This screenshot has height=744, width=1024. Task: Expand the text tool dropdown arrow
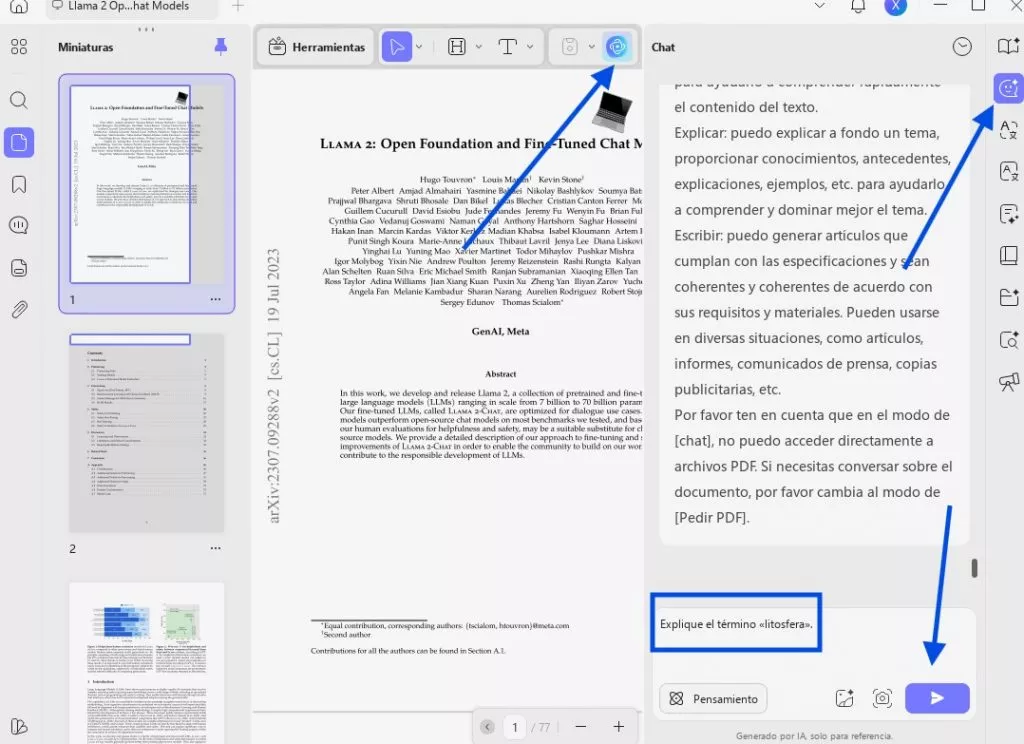click(x=530, y=47)
